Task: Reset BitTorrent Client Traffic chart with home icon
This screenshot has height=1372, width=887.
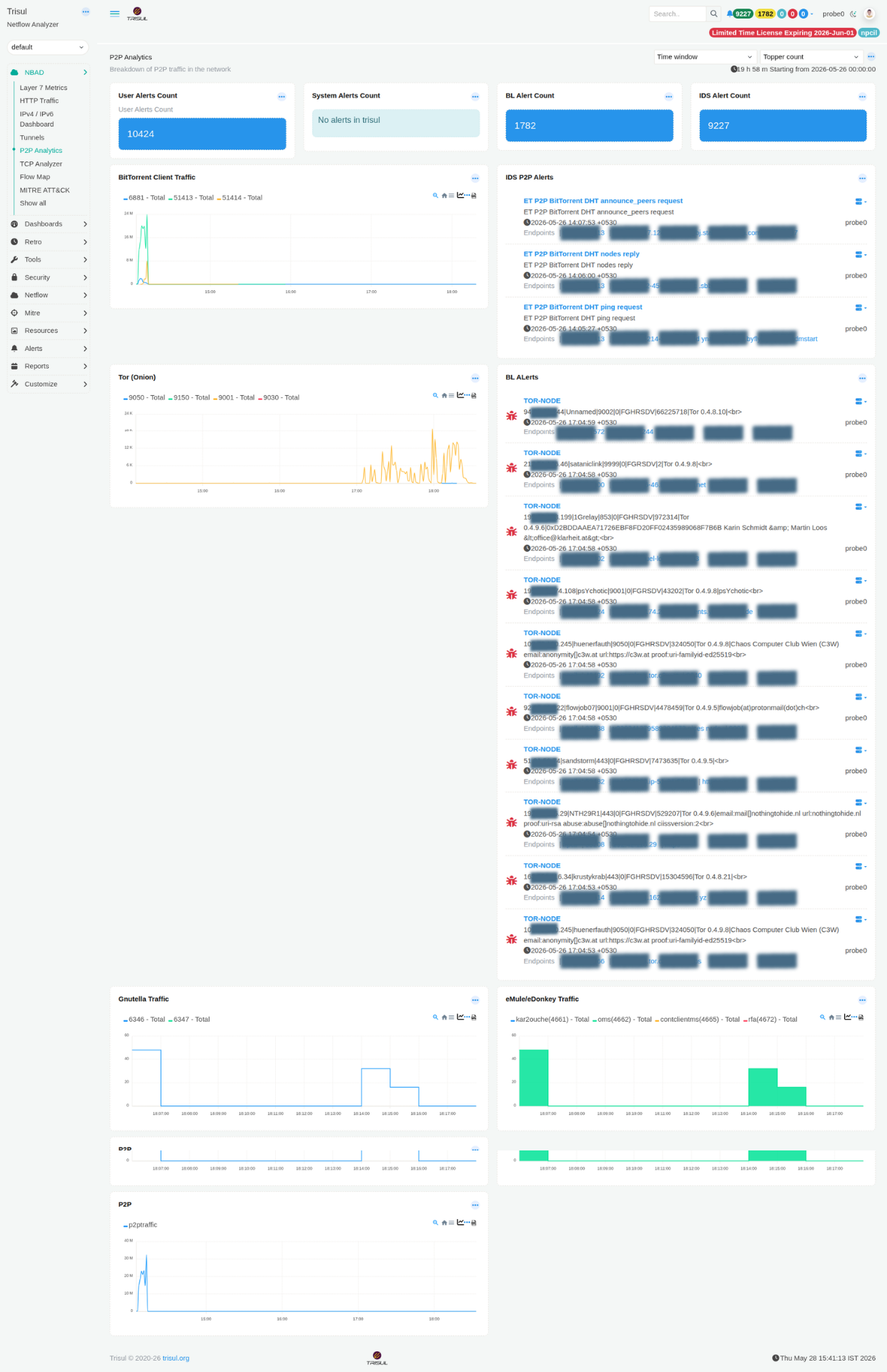Action: click(445, 195)
